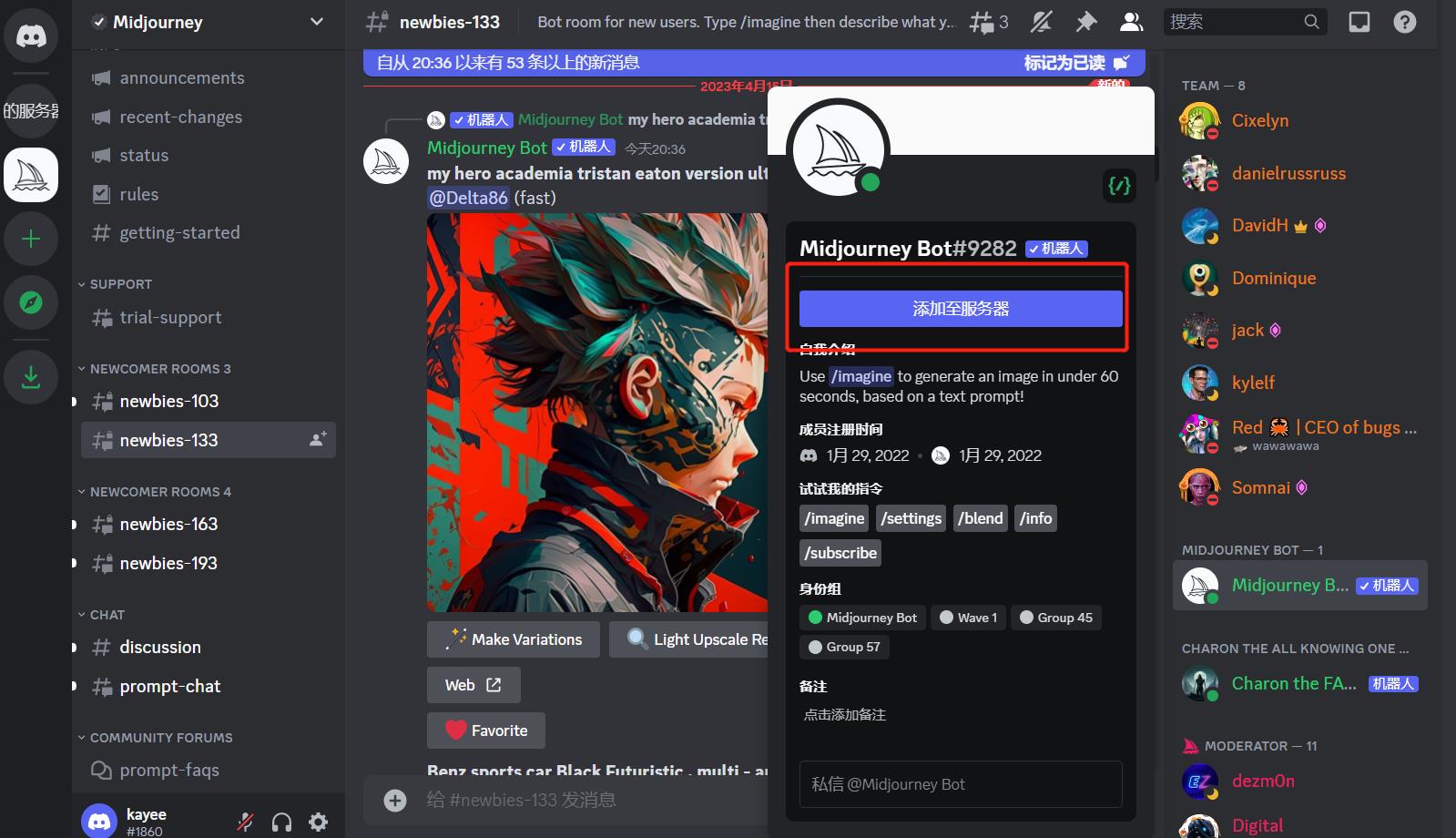Open Discord direct messages home icon
Screen dimensions: 1456x838
tap(31, 36)
